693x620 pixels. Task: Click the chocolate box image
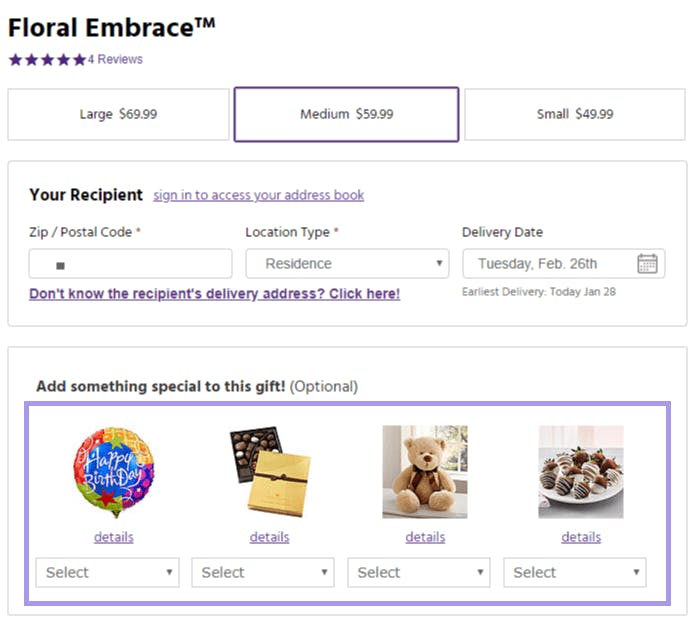[x=270, y=472]
